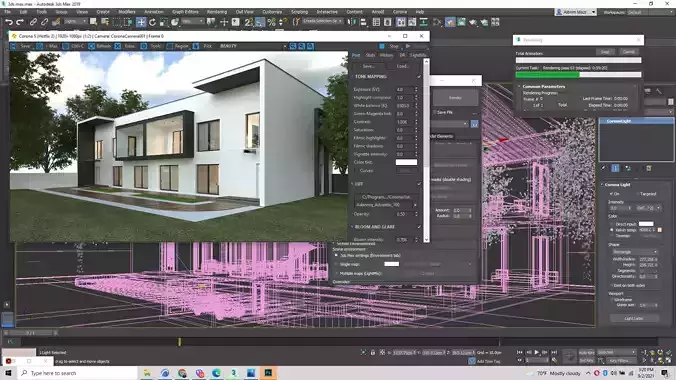The width and height of the screenshot is (676, 380).
Task: Click the Select and Place tool icon
Action: 175,22
